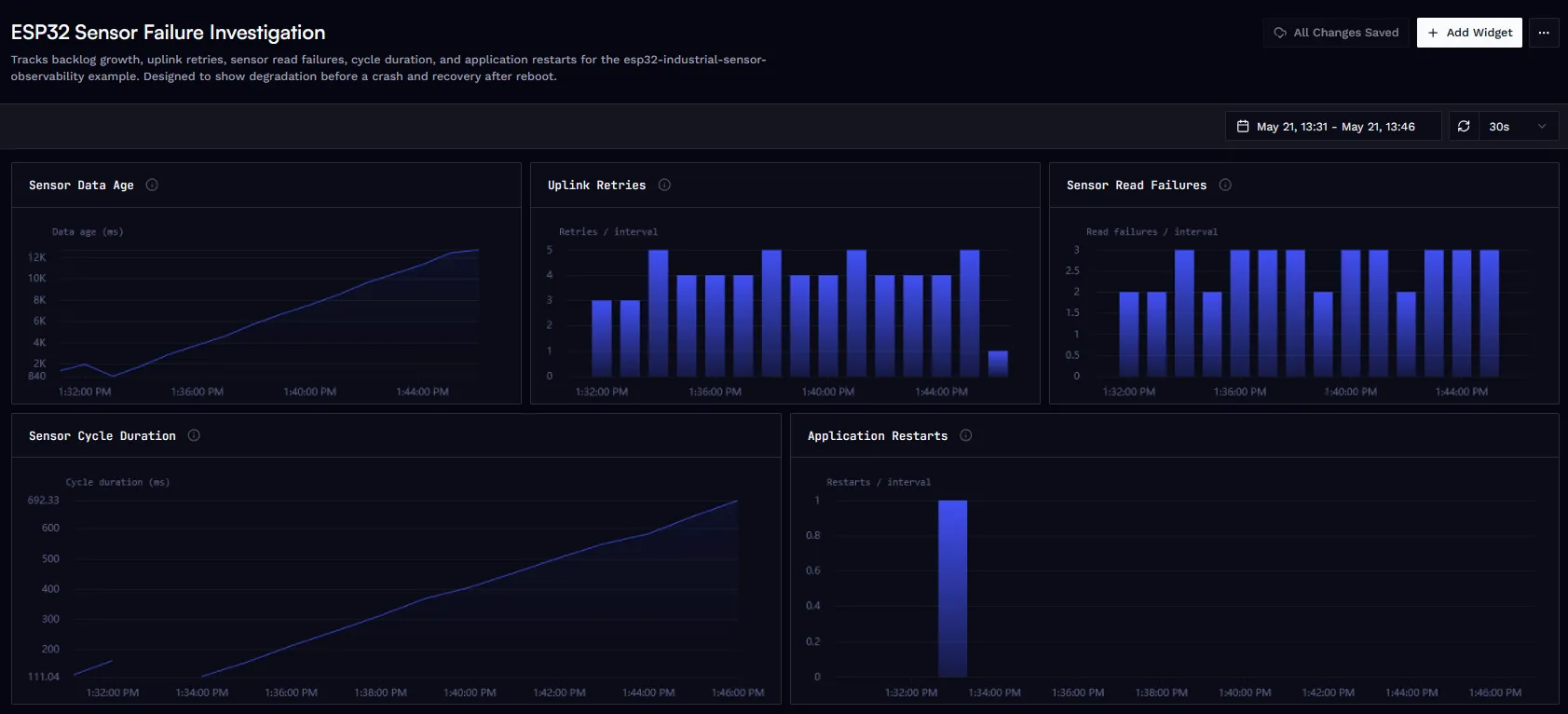The width and height of the screenshot is (1568, 714).
Task: Click the 692.33 value on cycle duration axis
Action: [43, 501]
